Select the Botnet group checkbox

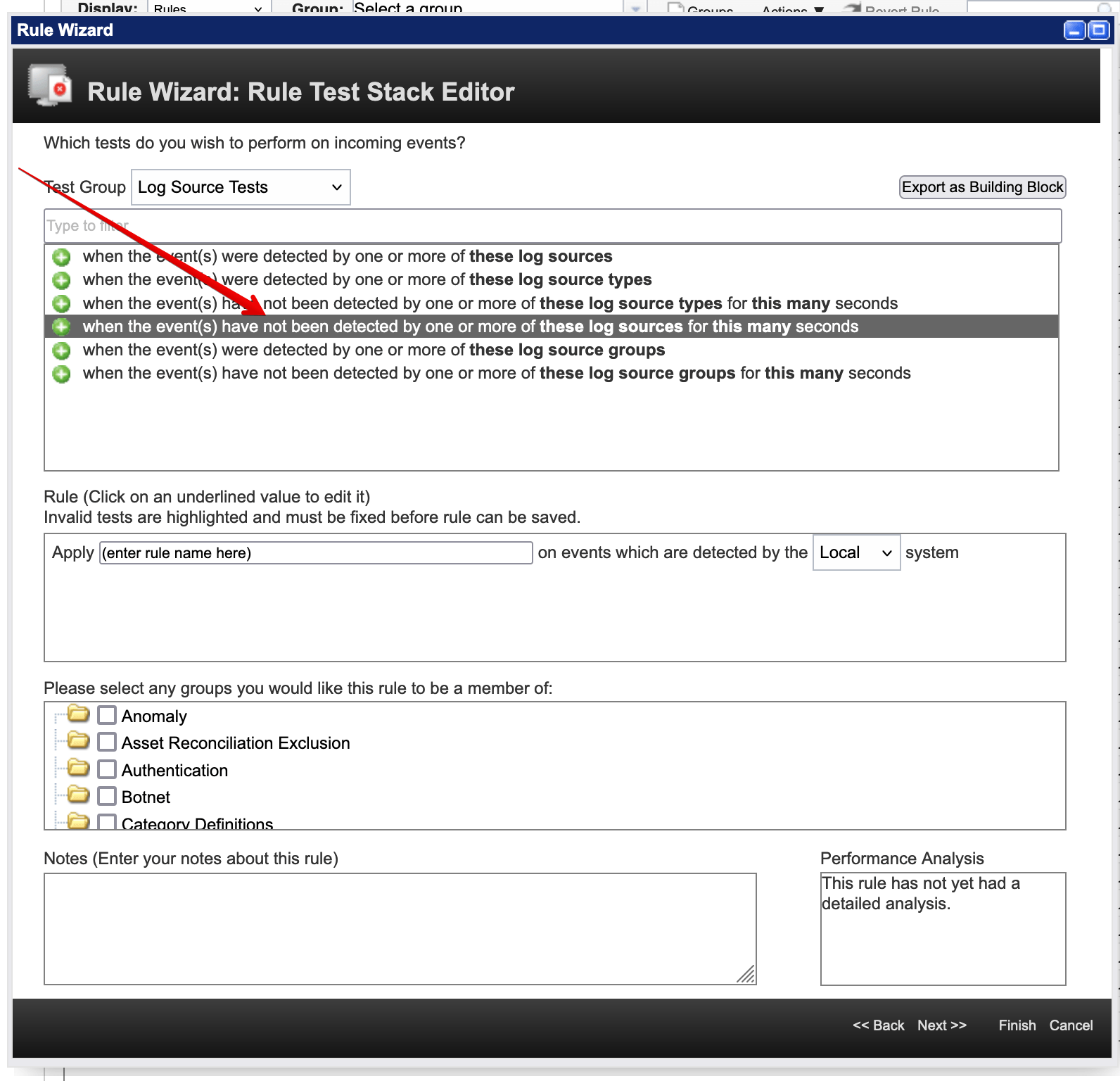pos(107,796)
